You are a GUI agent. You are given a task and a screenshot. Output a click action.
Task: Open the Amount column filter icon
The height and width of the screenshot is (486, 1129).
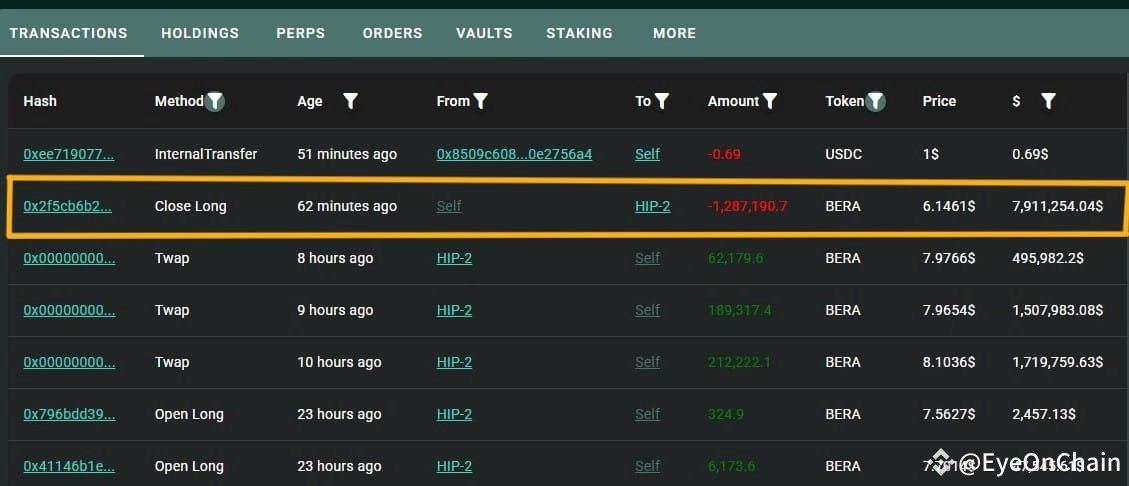770,101
